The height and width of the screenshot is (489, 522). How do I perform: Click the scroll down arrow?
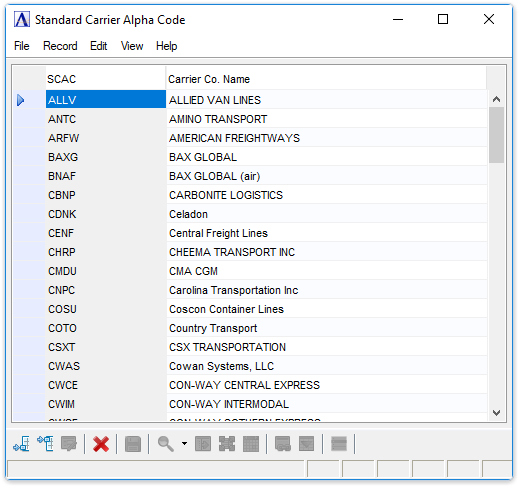pos(496,413)
